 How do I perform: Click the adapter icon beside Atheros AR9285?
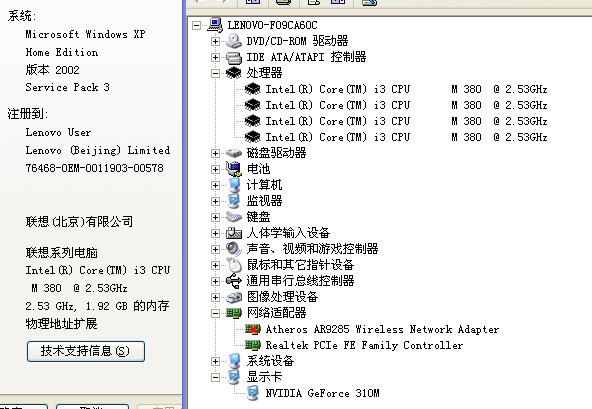[253, 329]
